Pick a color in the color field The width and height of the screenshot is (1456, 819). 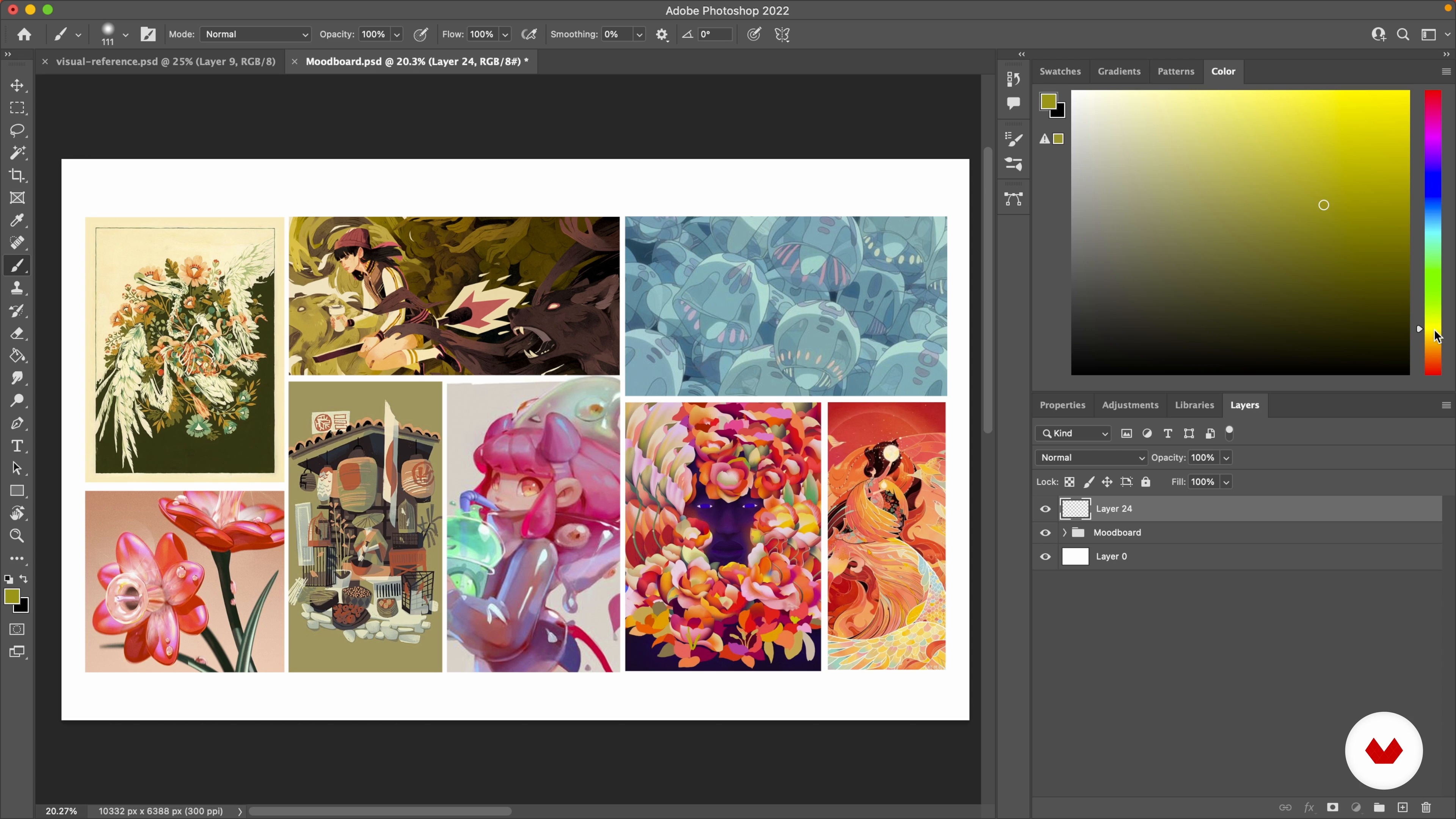point(1240,232)
